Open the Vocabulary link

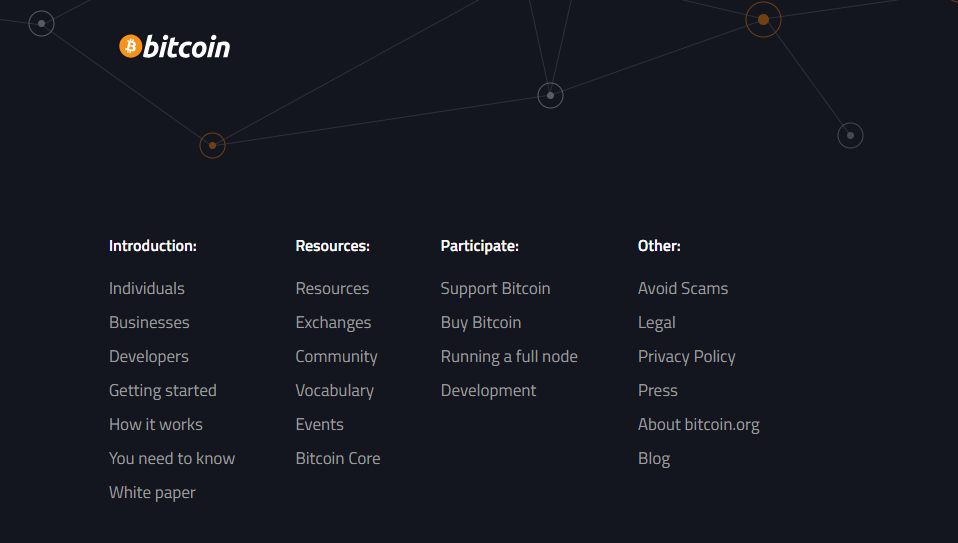click(334, 390)
